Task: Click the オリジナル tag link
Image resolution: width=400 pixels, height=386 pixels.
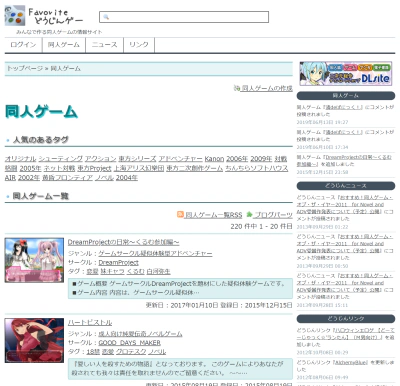Action: coord(20,159)
